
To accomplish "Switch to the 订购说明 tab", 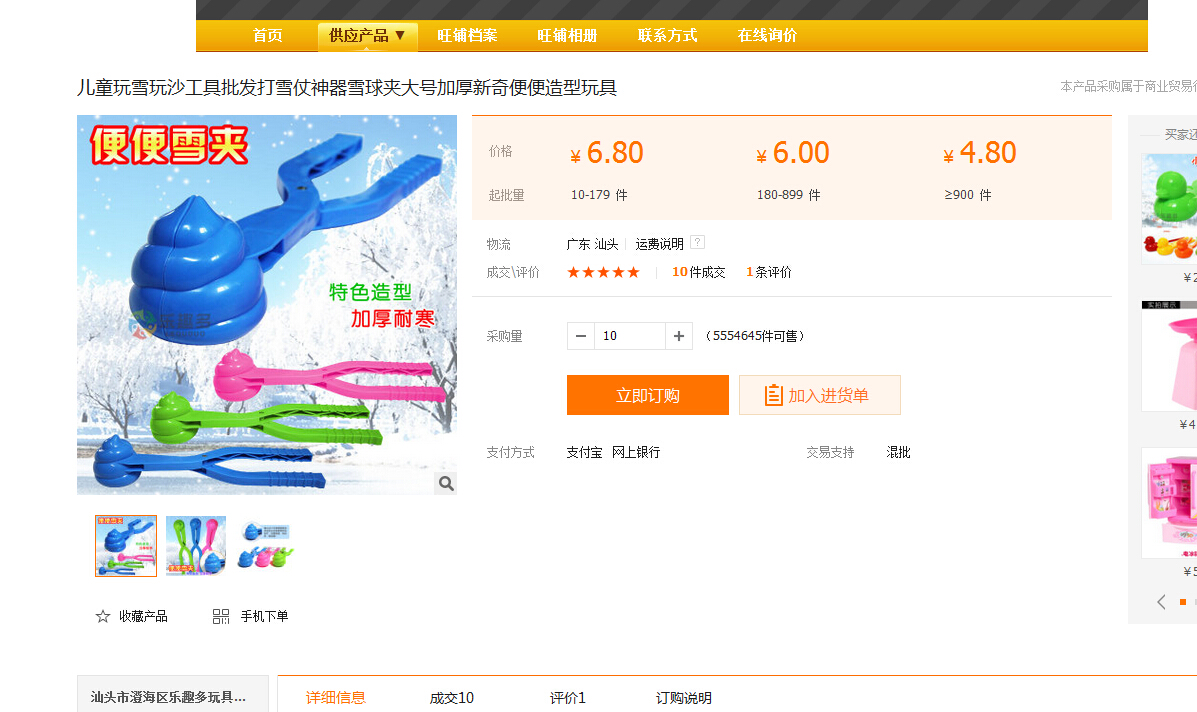I will click(684, 698).
